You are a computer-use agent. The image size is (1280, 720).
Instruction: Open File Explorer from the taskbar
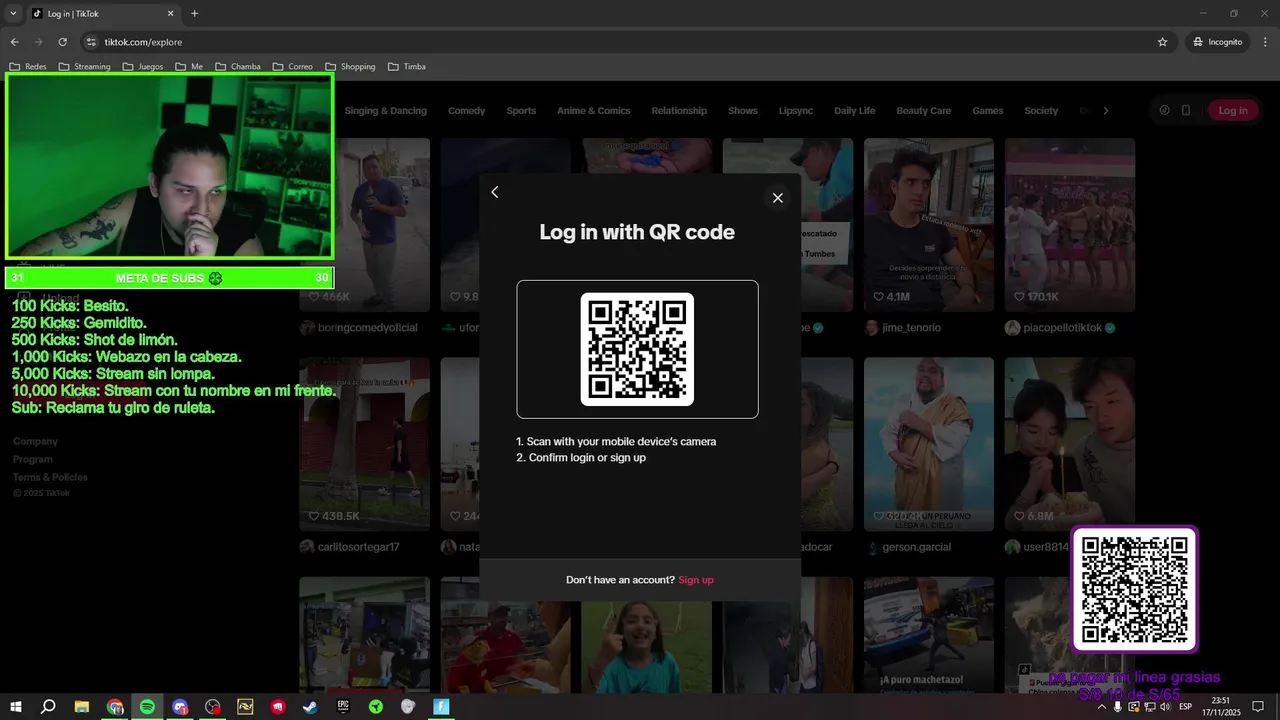(82, 707)
